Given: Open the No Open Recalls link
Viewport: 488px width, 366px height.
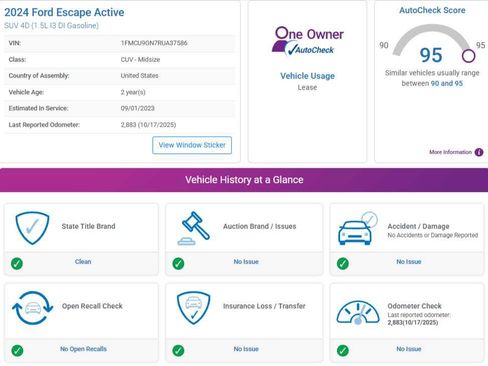Looking at the screenshot, I should [83, 349].
